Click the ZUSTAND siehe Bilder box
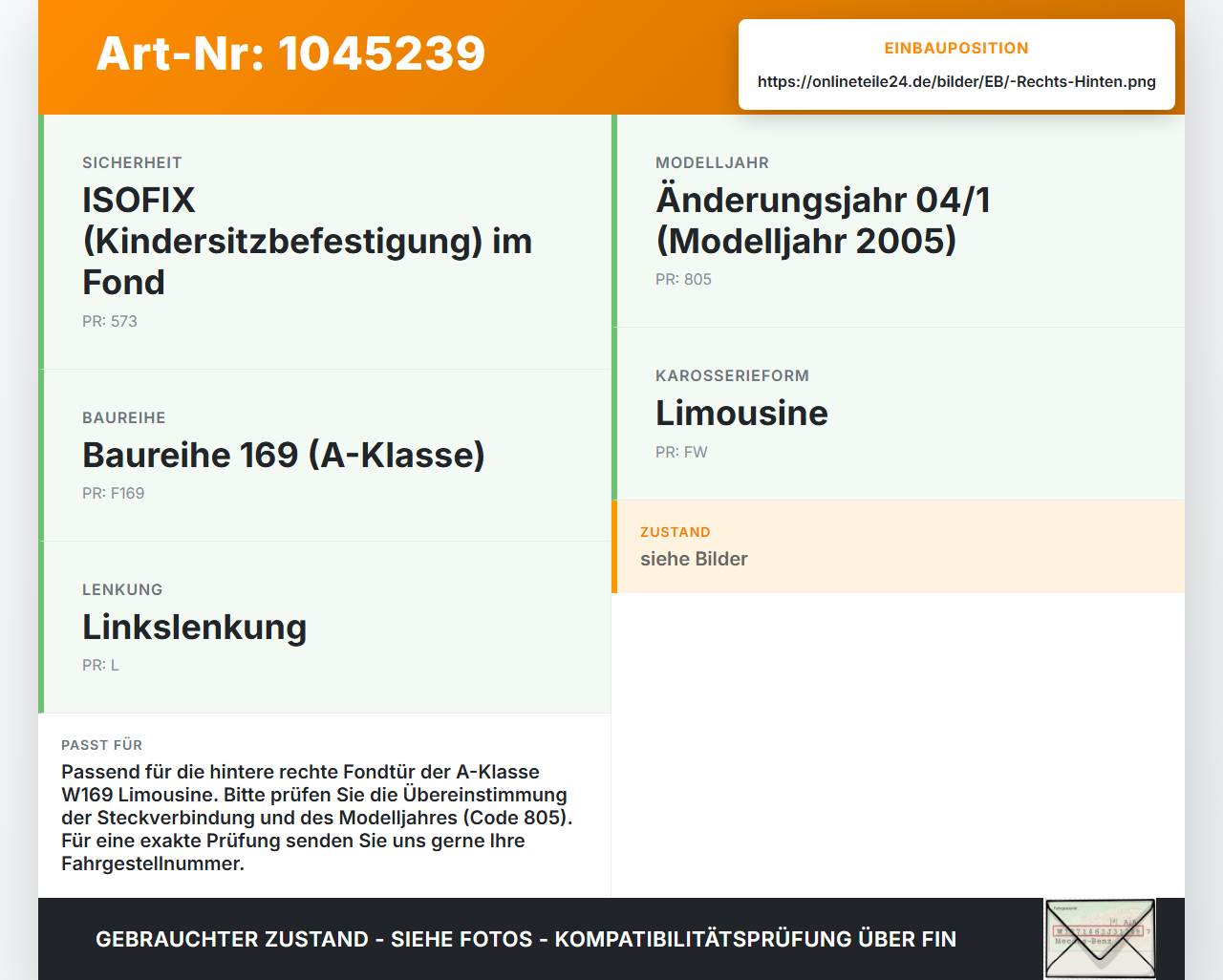 tap(898, 546)
